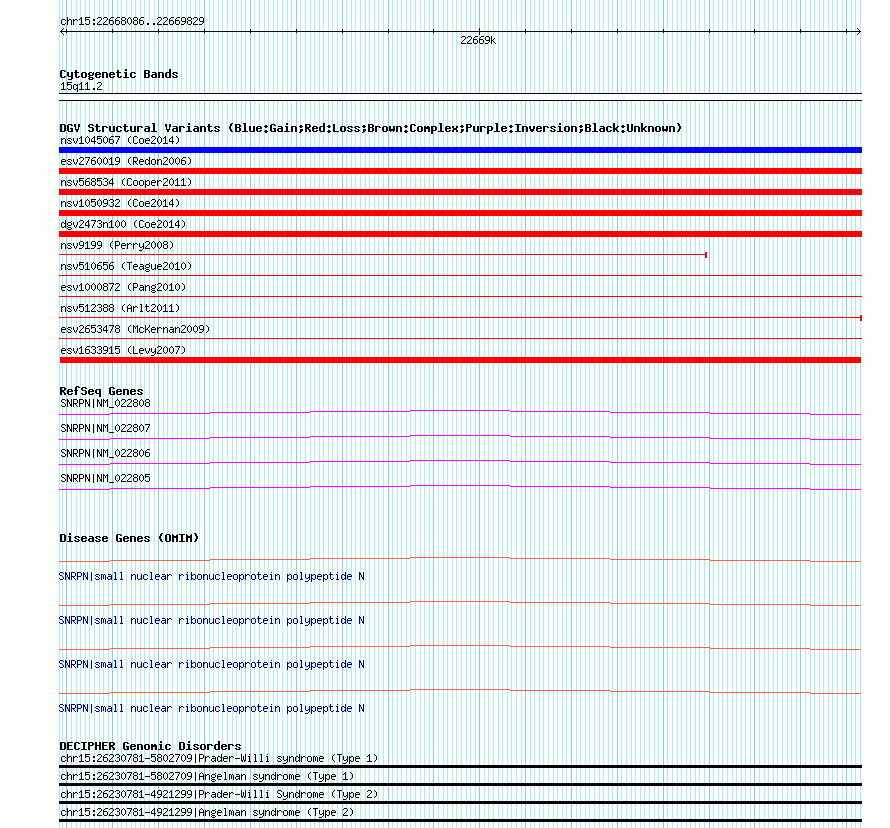Image resolution: width=890 pixels, height=828 pixels.
Task: Click the RefSeq Genes track heading
Action: point(101,391)
